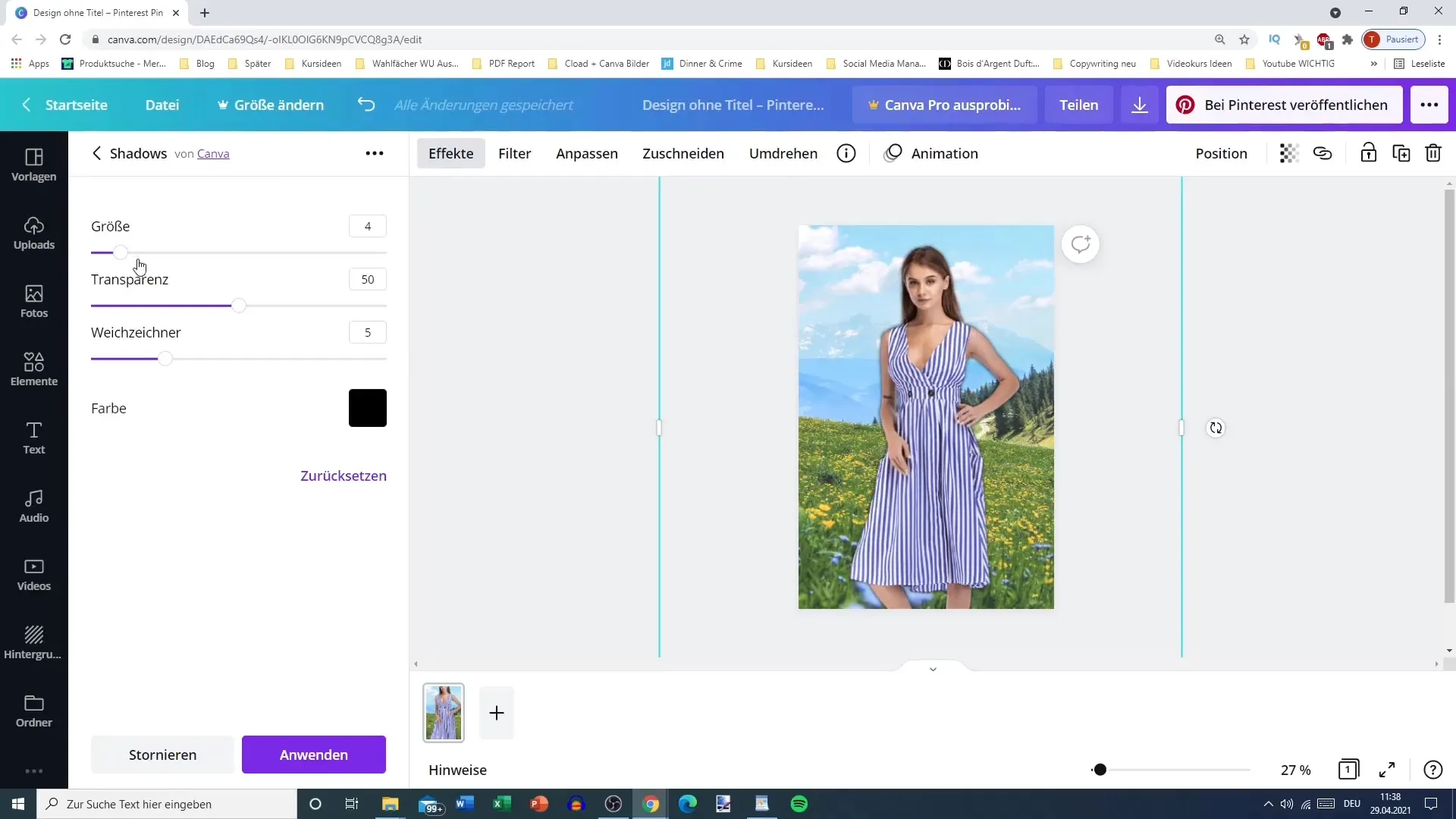Screen dimensions: 1456x819
Task: Click the Weichzeichner slider handle
Action: pyautogui.click(x=165, y=359)
